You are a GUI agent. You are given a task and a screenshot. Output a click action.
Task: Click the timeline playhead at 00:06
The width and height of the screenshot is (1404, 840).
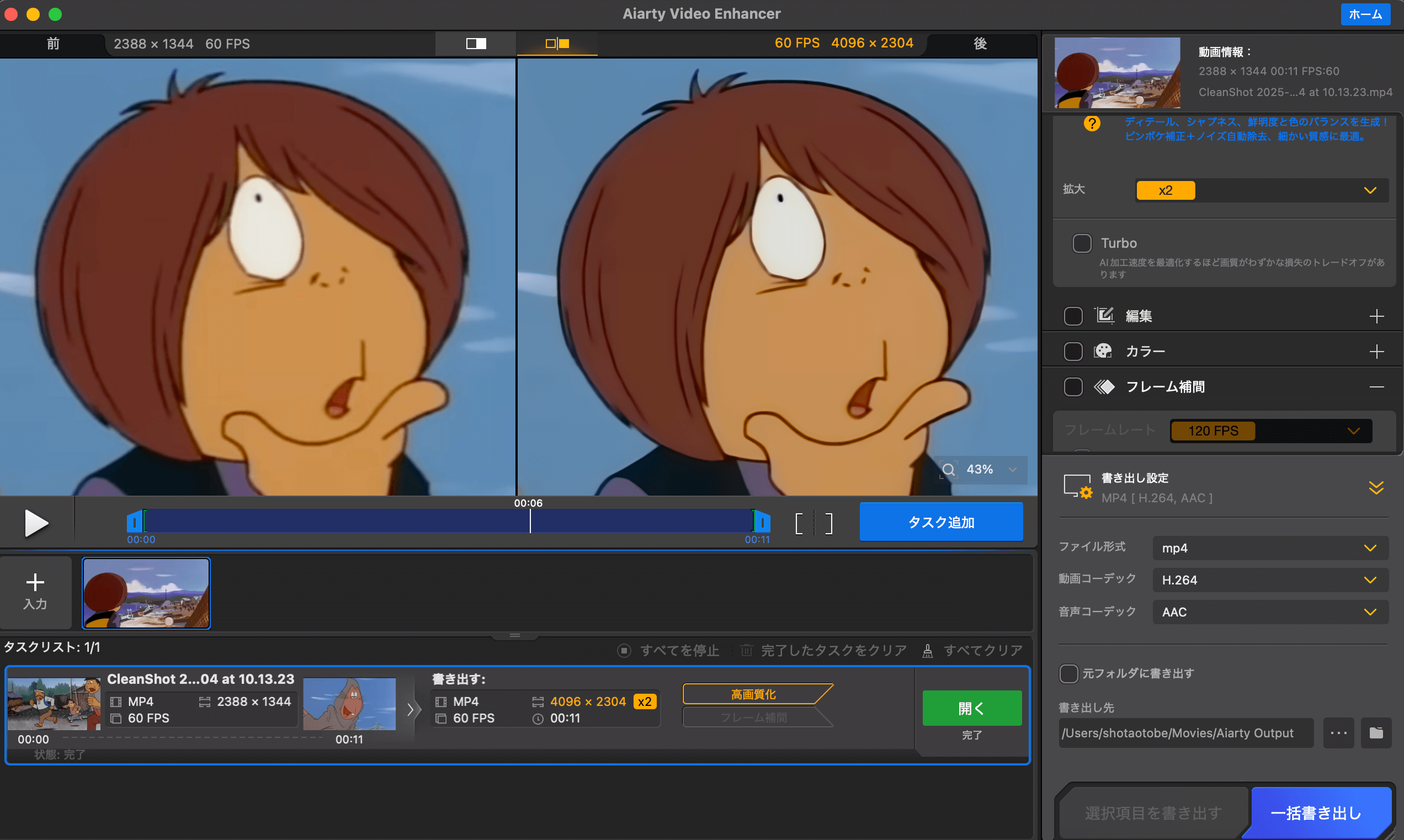tap(530, 521)
